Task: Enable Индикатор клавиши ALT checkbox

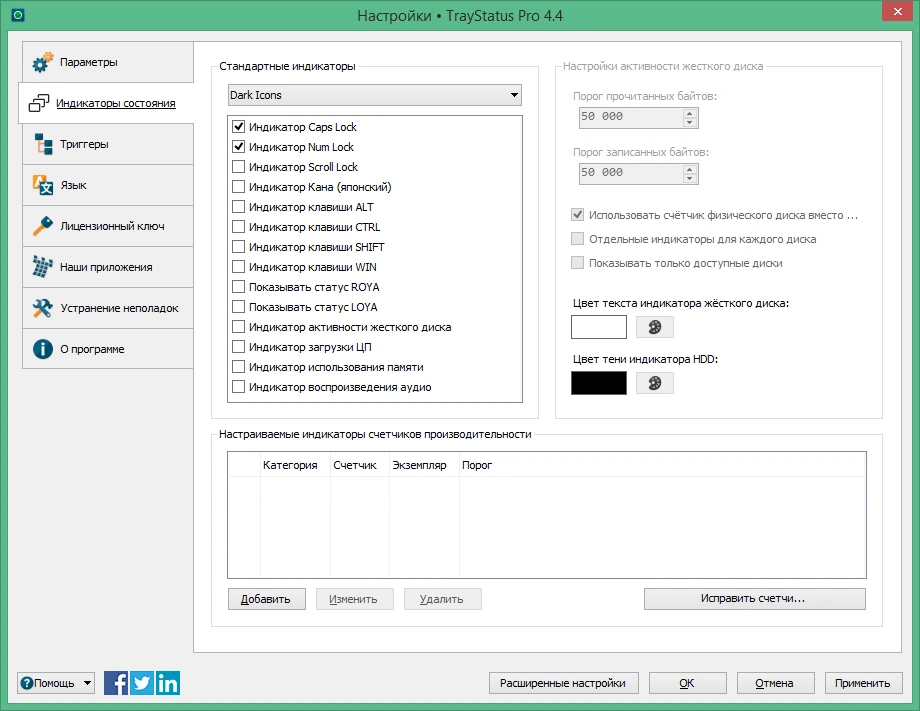Action: (238, 206)
